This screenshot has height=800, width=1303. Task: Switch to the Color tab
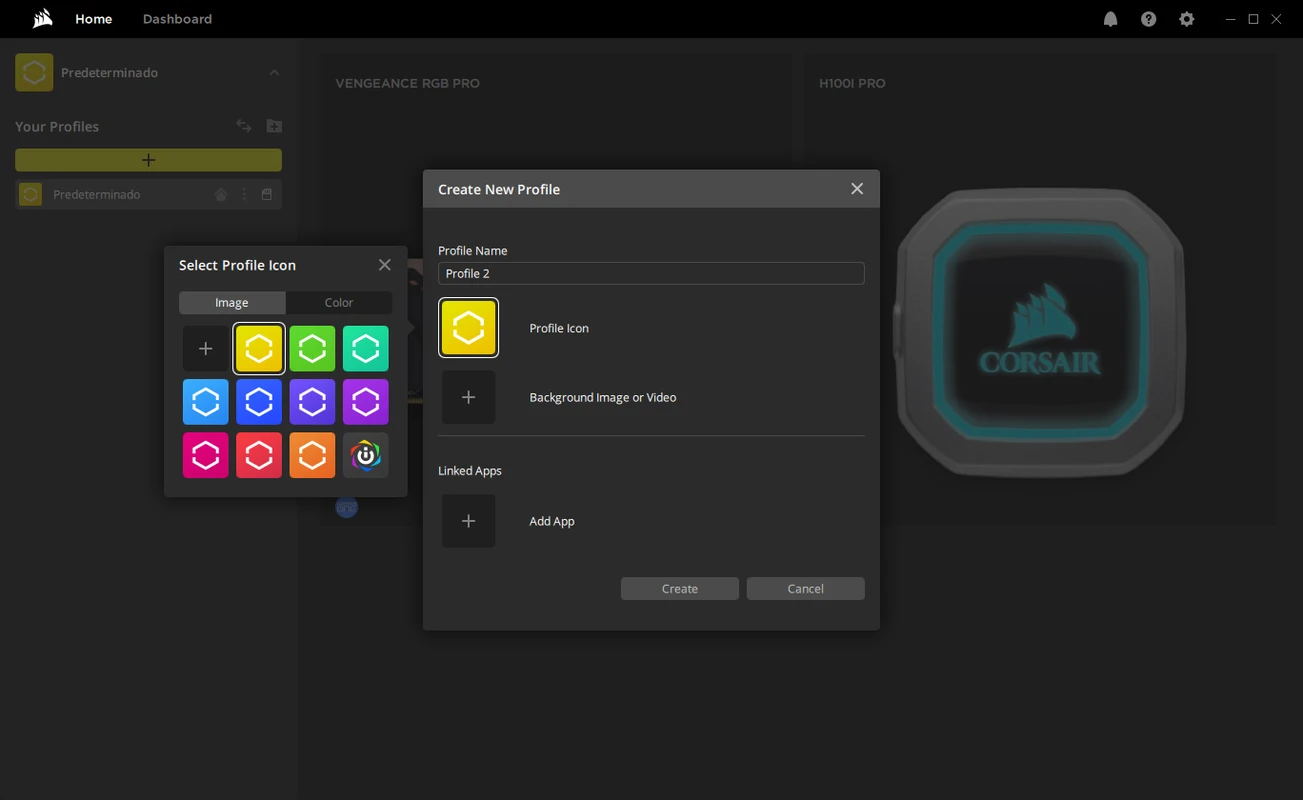point(338,302)
